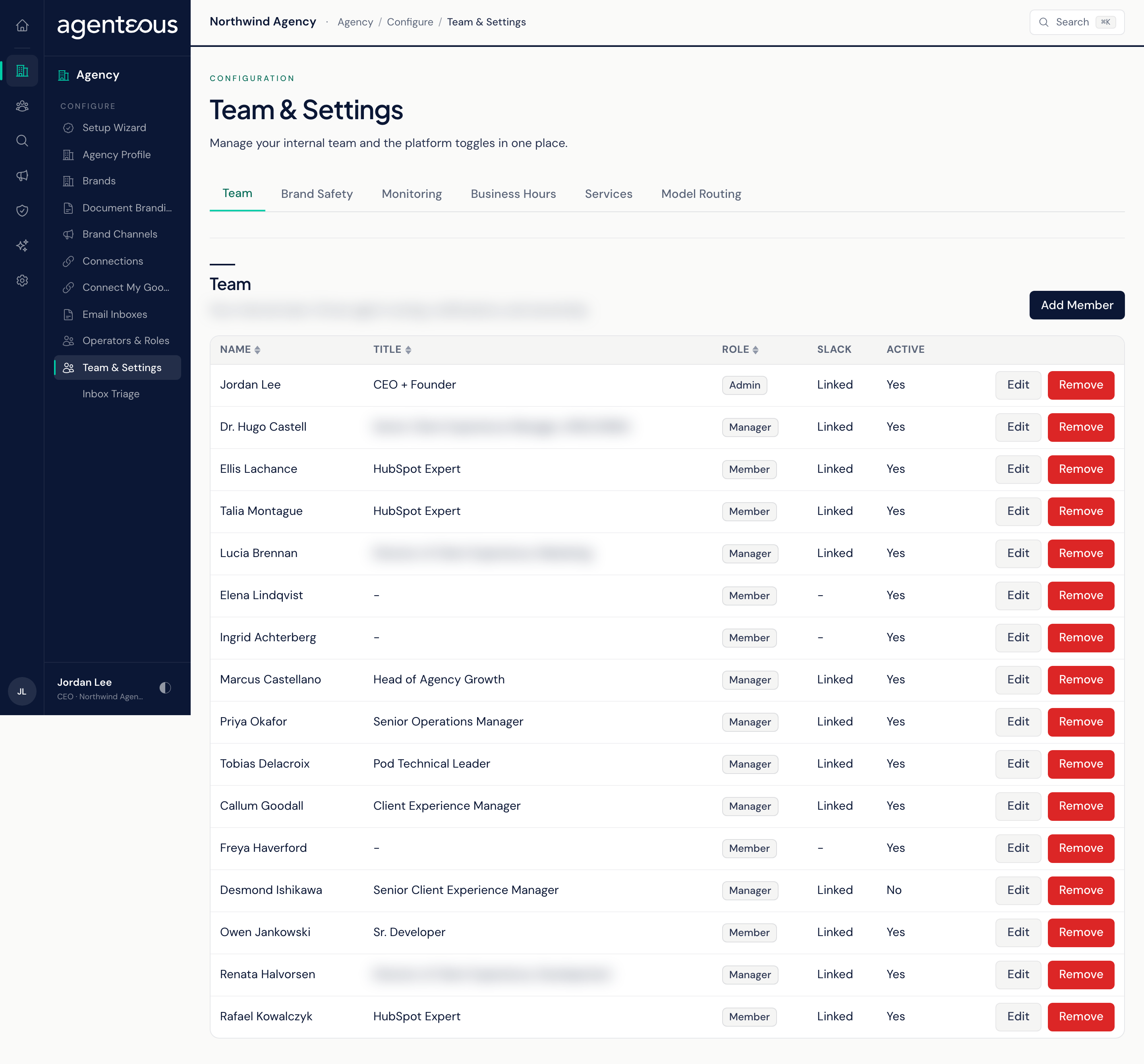Focus the Search field in top bar
Image resolution: width=1144 pixels, height=1064 pixels.
tap(1077, 22)
